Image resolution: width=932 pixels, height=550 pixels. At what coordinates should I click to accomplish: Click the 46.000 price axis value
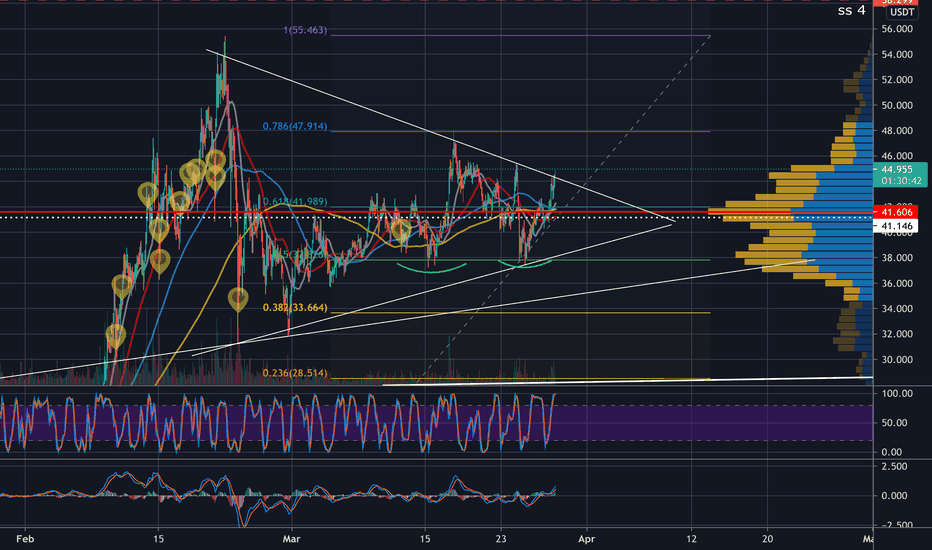[x=897, y=156]
